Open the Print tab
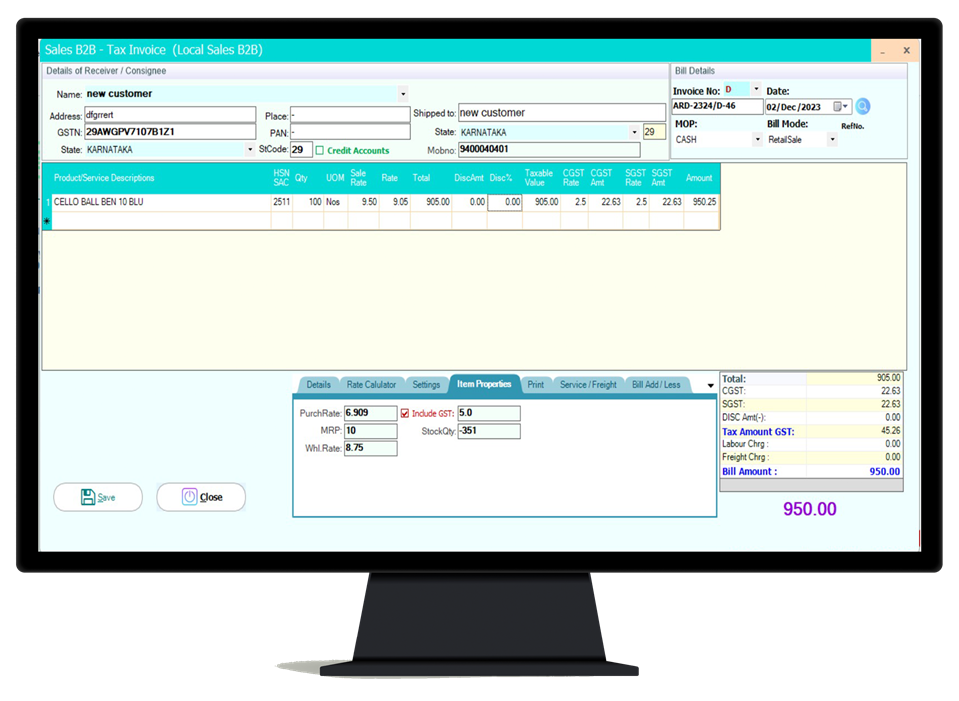 536,385
